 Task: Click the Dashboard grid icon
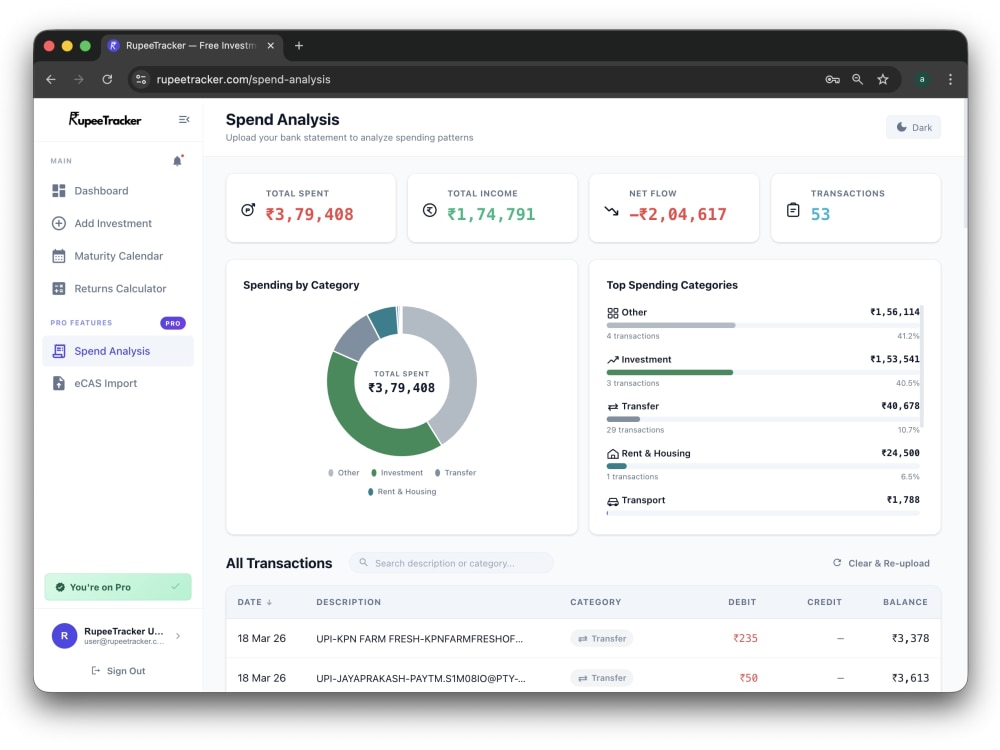pyautogui.click(x=59, y=191)
